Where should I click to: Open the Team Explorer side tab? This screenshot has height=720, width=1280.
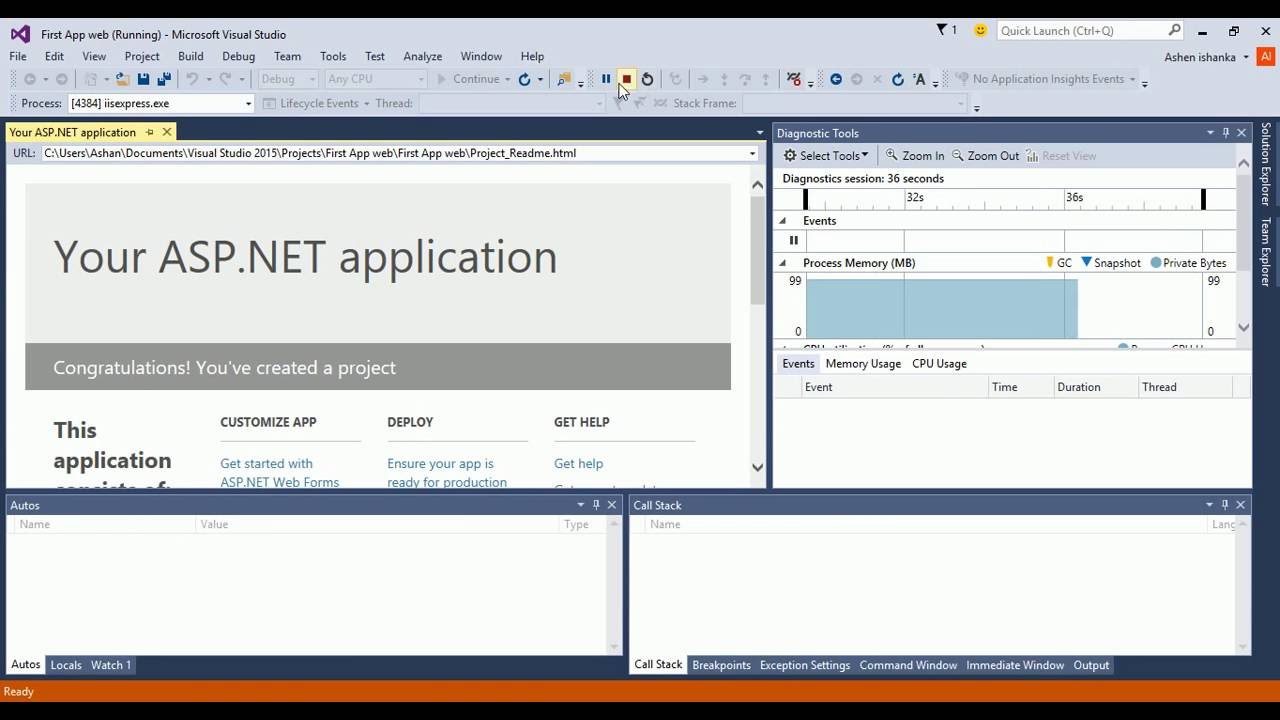tap(1266, 252)
